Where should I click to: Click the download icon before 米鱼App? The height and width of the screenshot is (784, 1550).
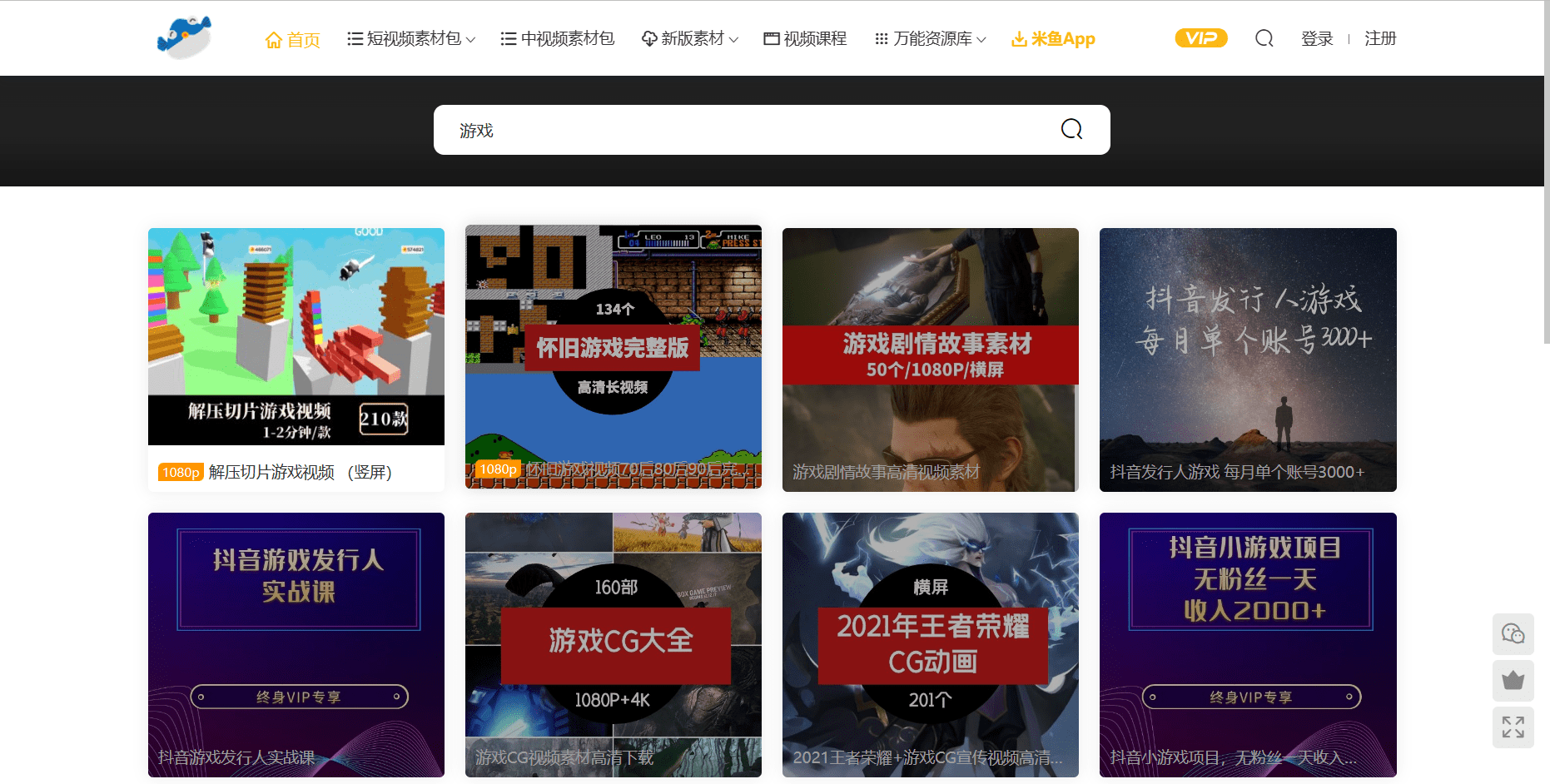1019,38
